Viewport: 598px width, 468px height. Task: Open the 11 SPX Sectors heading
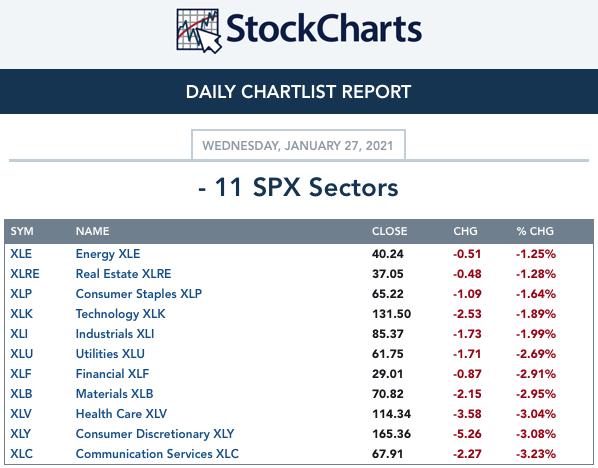298,188
